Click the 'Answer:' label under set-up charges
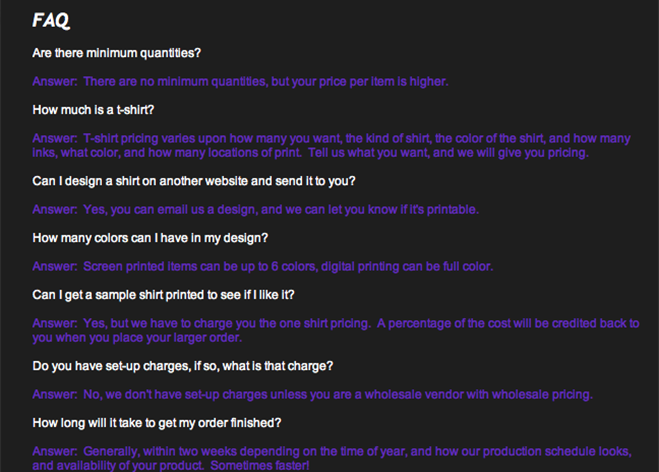The image size is (659, 472). pyautogui.click(x=55, y=395)
